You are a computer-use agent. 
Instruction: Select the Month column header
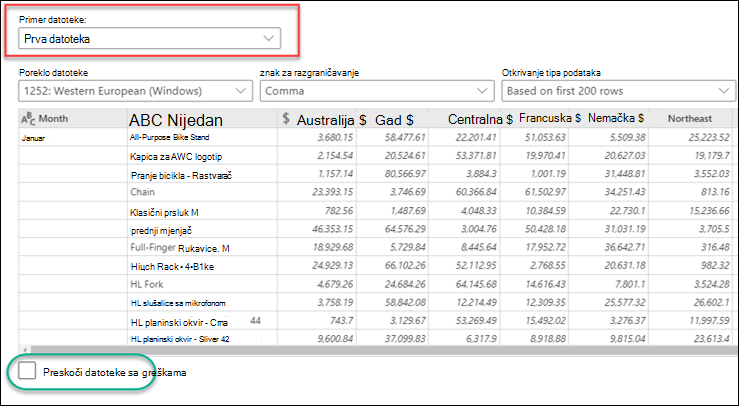[x=73, y=118]
